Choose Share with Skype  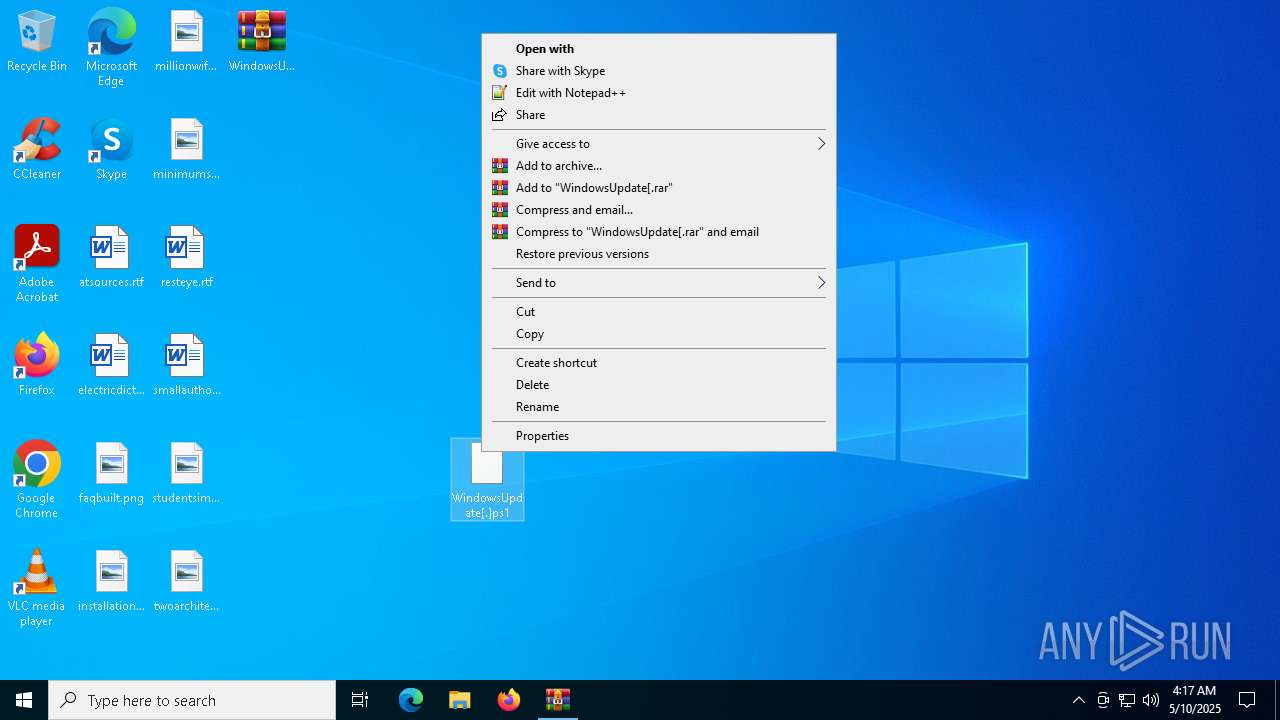click(x=659, y=71)
